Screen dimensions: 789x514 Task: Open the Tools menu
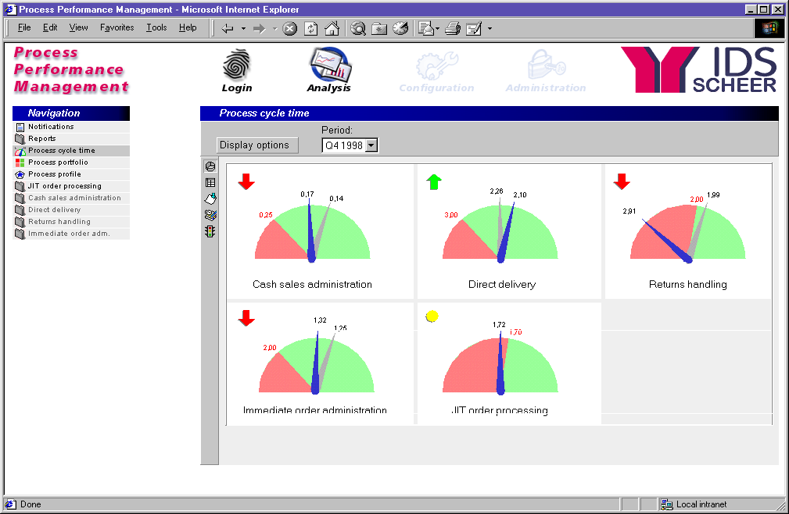point(156,28)
